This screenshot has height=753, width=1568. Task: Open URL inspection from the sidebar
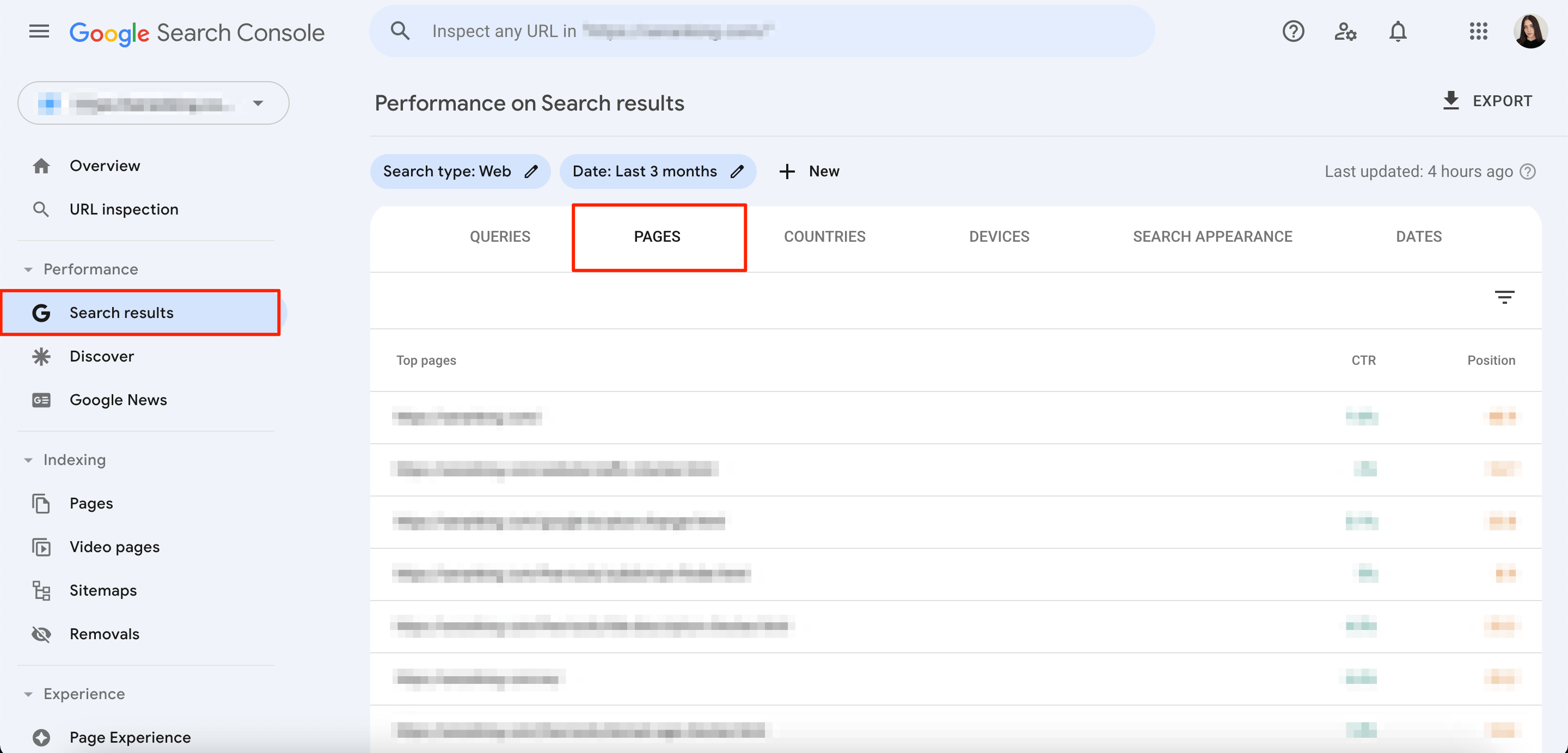click(x=124, y=209)
